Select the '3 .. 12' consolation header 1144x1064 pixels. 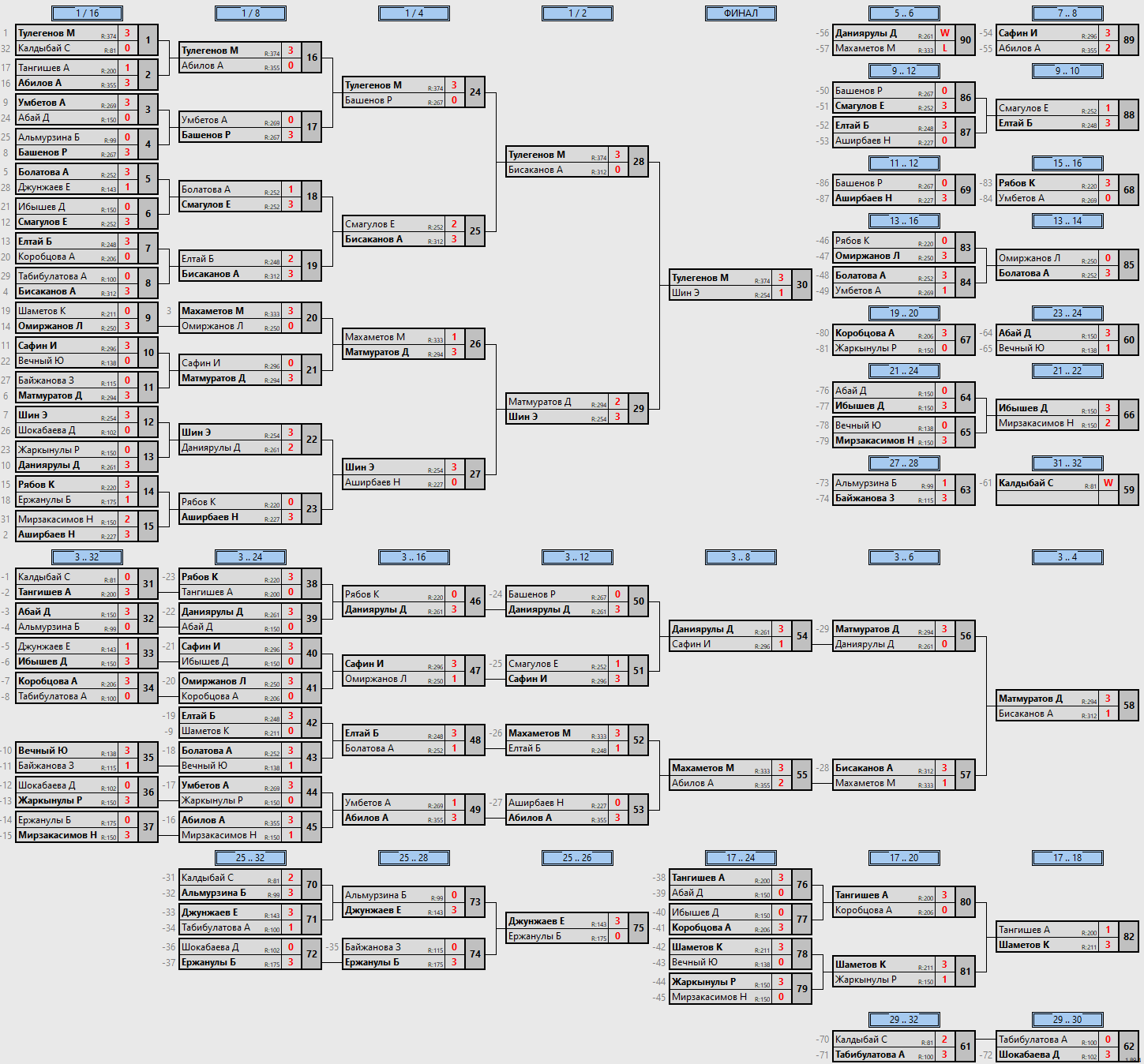point(577,557)
